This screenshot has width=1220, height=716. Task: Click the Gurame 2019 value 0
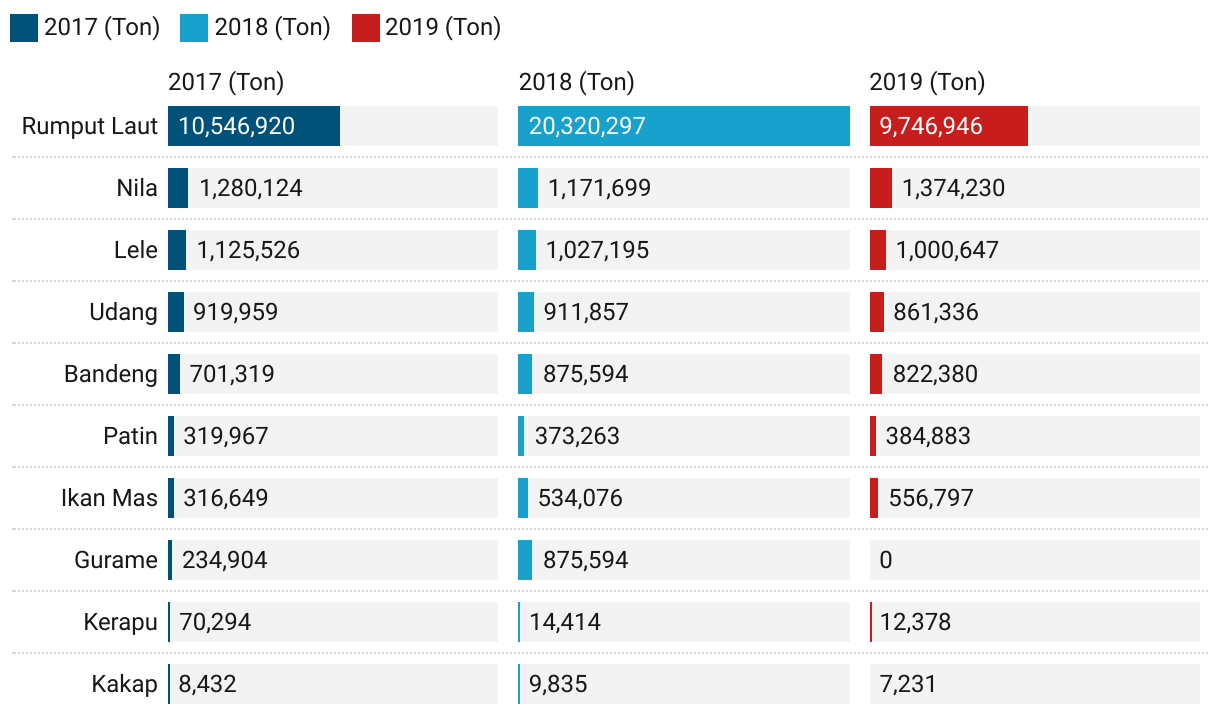(x=886, y=560)
